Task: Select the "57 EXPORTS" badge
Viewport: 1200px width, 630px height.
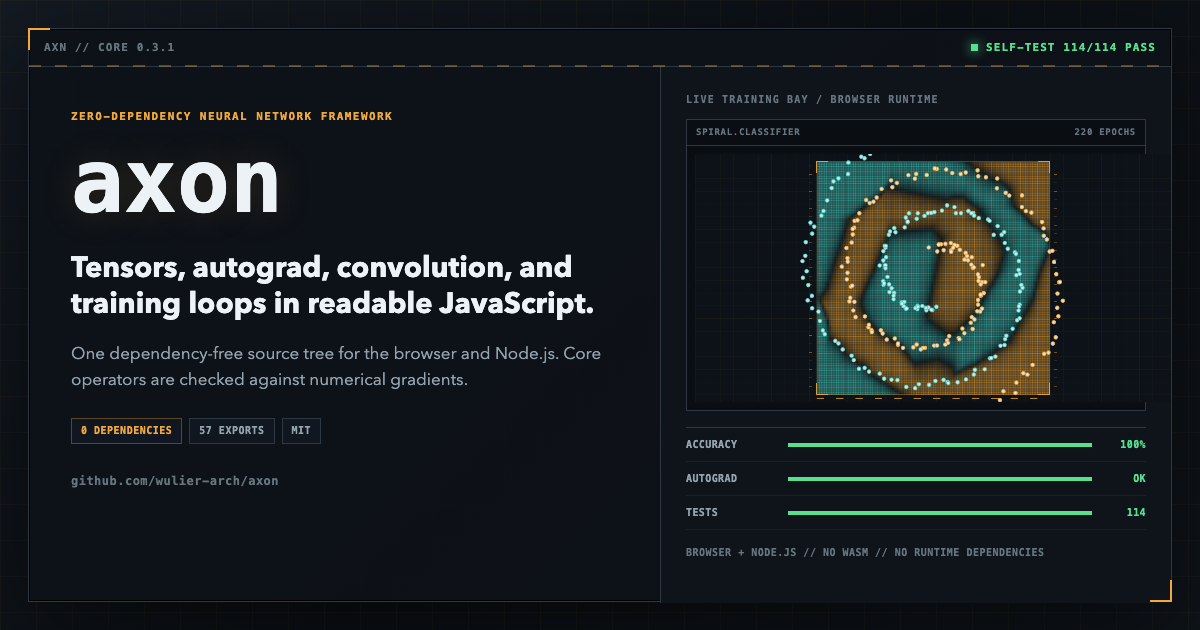Action: [232, 431]
